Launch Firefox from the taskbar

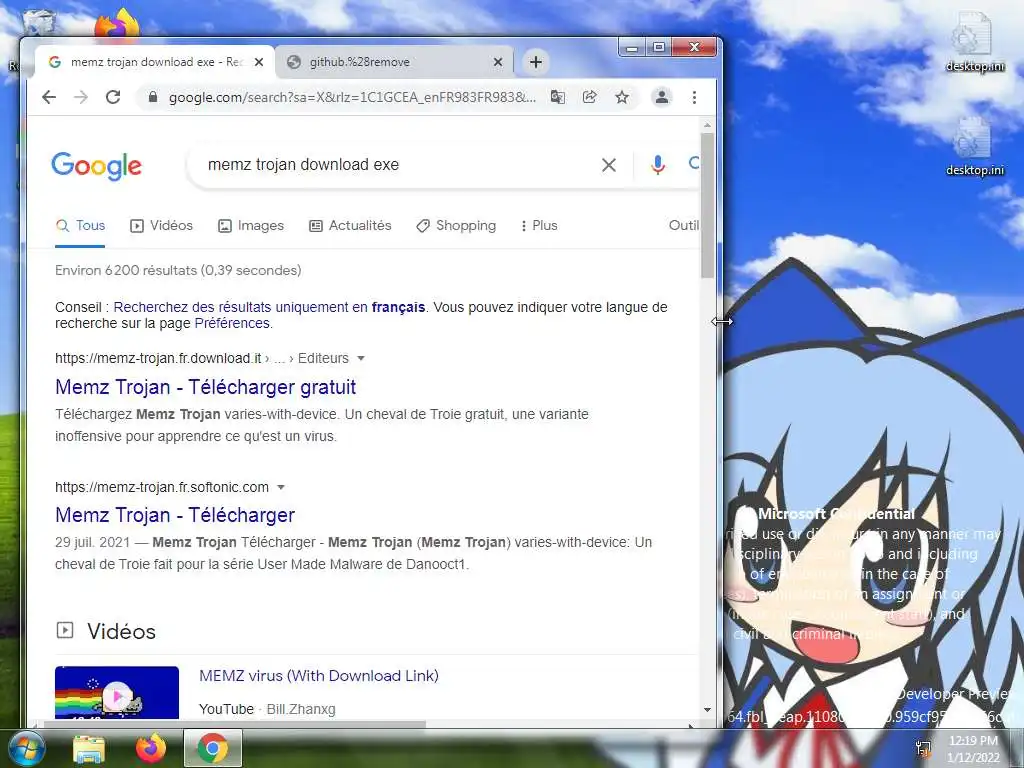pos(151,748)
